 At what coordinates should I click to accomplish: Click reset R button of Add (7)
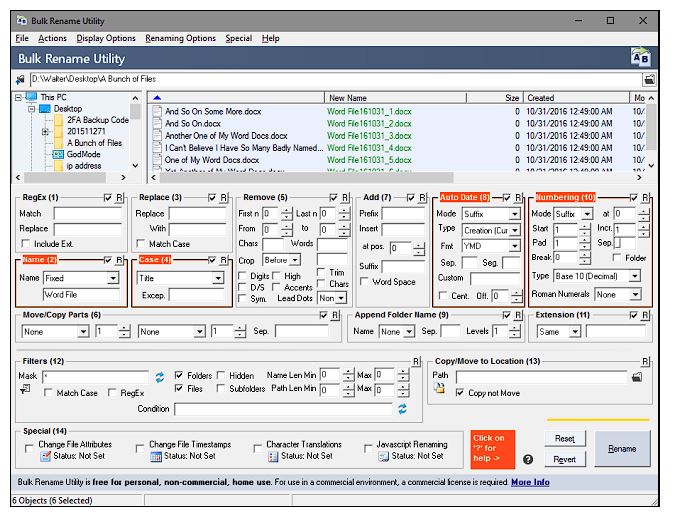[x=422, y=197]
